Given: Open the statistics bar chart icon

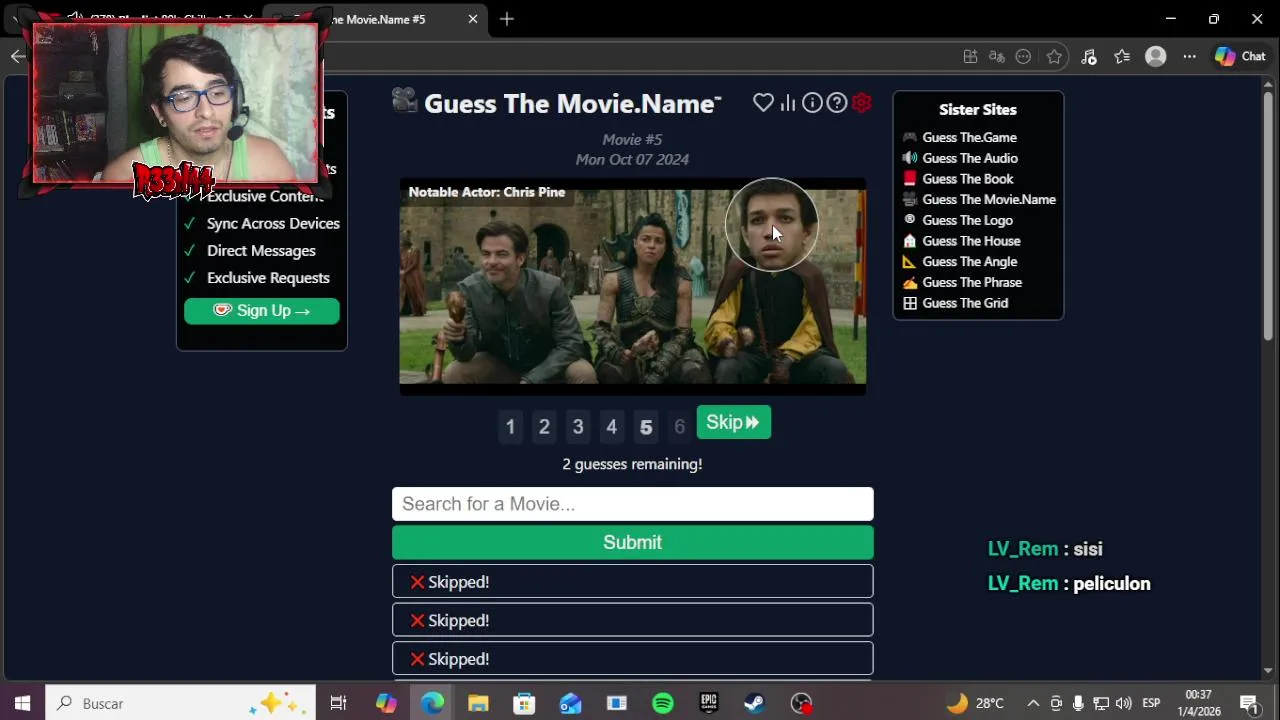Looking at the screenshot, I should [x=788, y=103].
